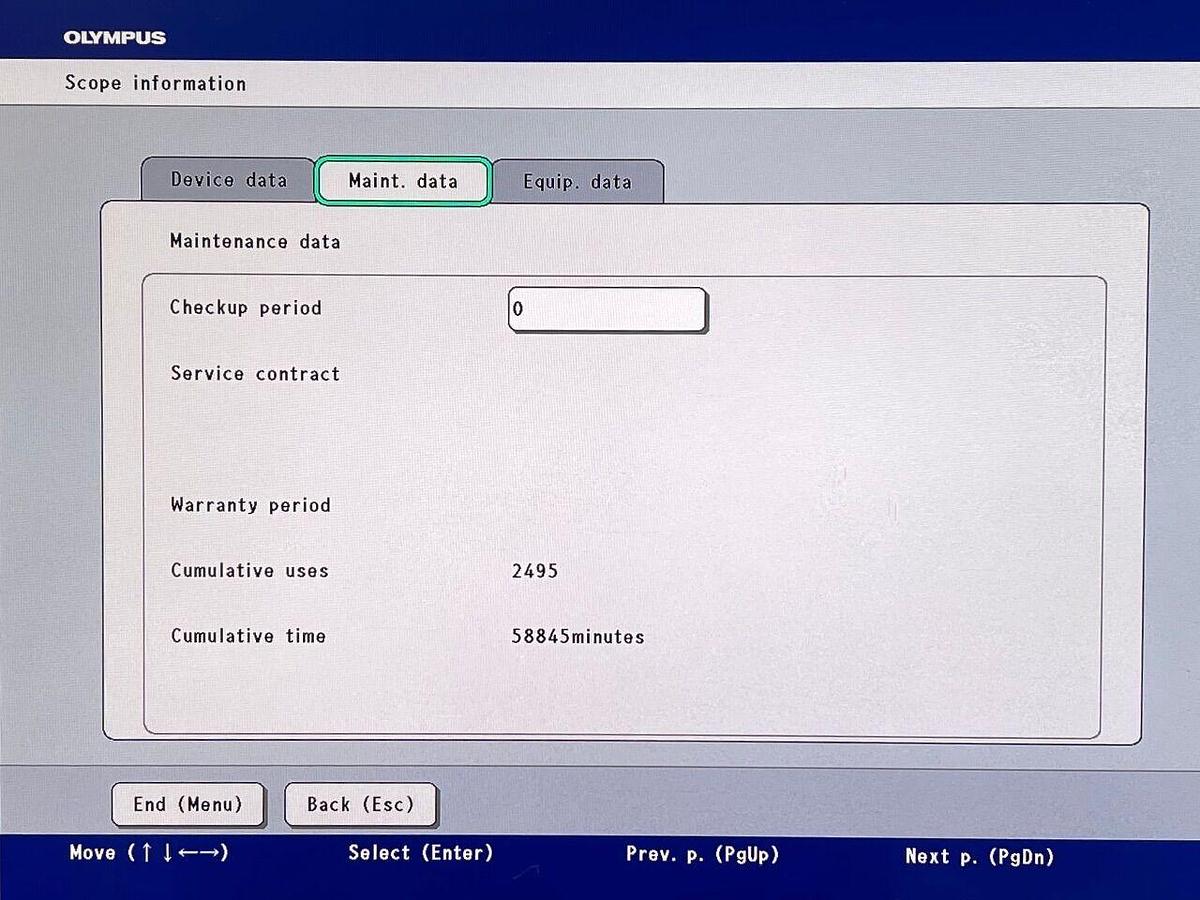
Task: Click the Select (Enter) label
Action: coord(421,853)
